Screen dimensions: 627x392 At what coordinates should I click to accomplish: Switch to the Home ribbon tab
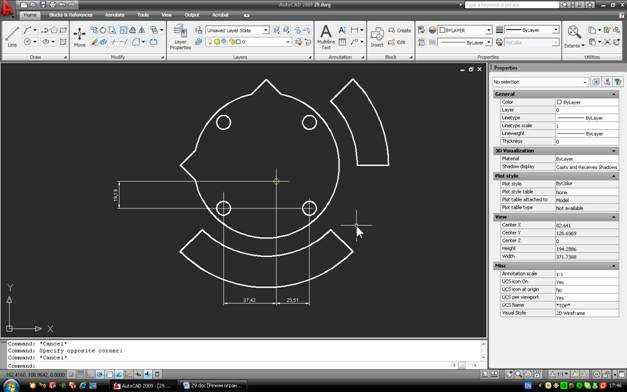coord(29,15)
